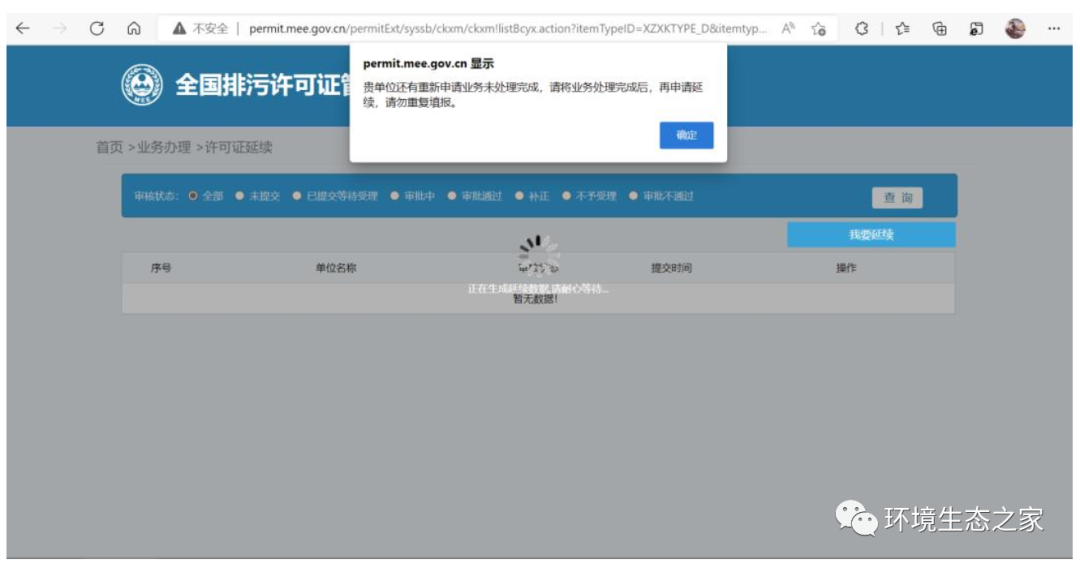Click the alert title permit.mee.gov.cn 显示
The image size is (1080, 568).
tap(428, 63)
